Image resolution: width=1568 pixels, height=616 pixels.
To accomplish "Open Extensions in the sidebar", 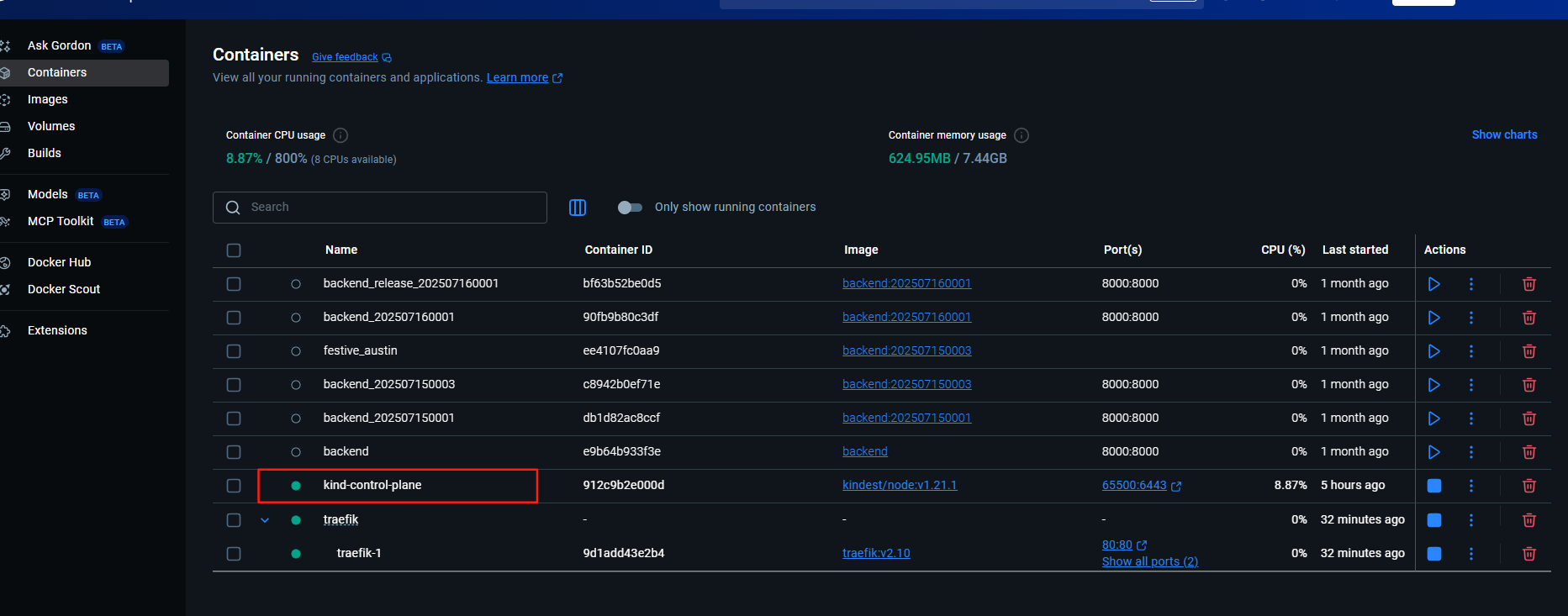I will point(84,330).
